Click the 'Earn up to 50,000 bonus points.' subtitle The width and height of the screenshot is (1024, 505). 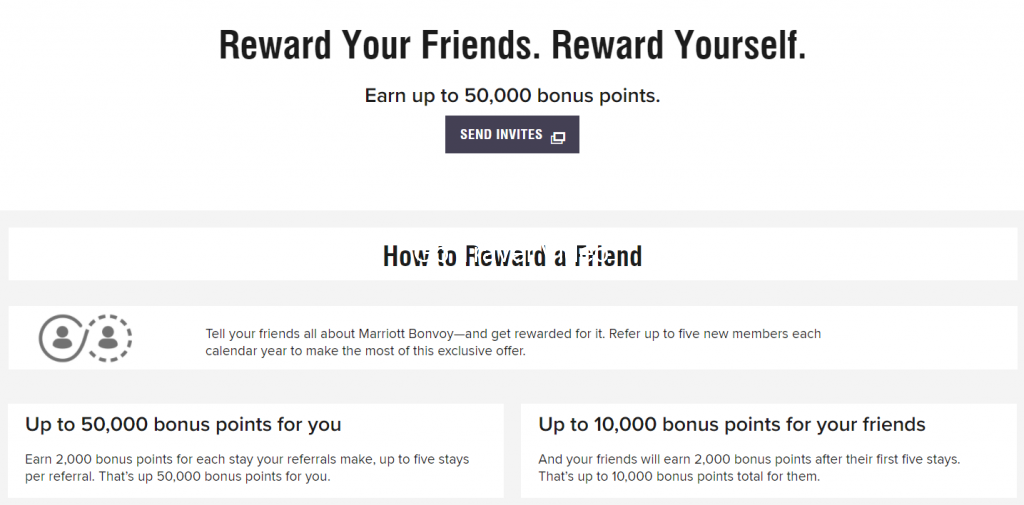pos(512,96)
